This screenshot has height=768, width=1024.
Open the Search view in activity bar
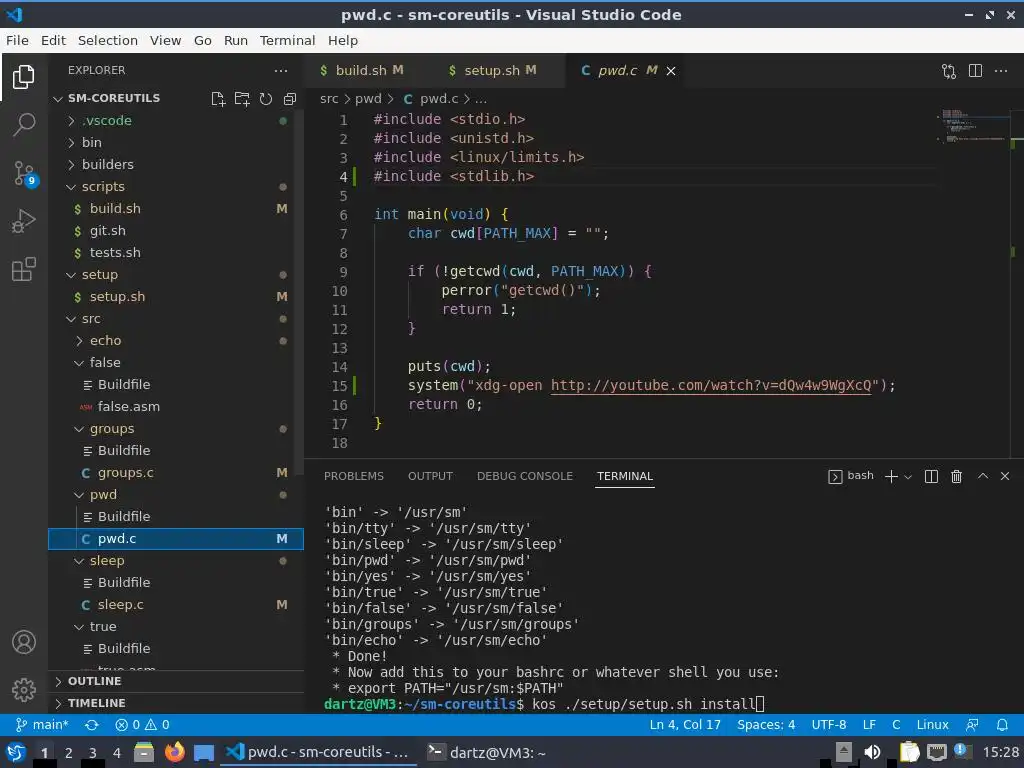(x=24, y=124)
